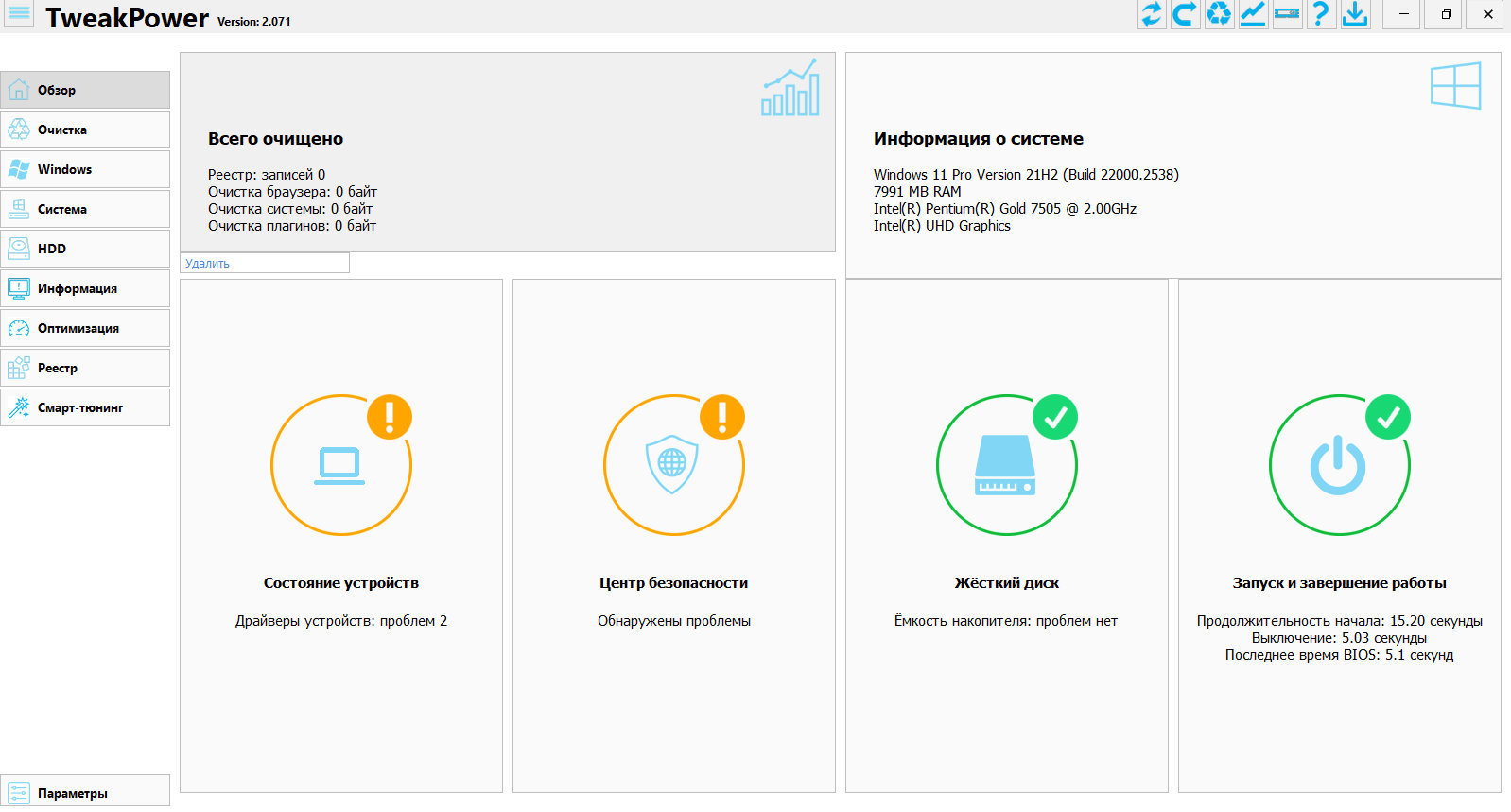Click the 'Version: 2.071' label
Image resolution: width=1511 pixels, height=812 pixels.
coord(254,22)
